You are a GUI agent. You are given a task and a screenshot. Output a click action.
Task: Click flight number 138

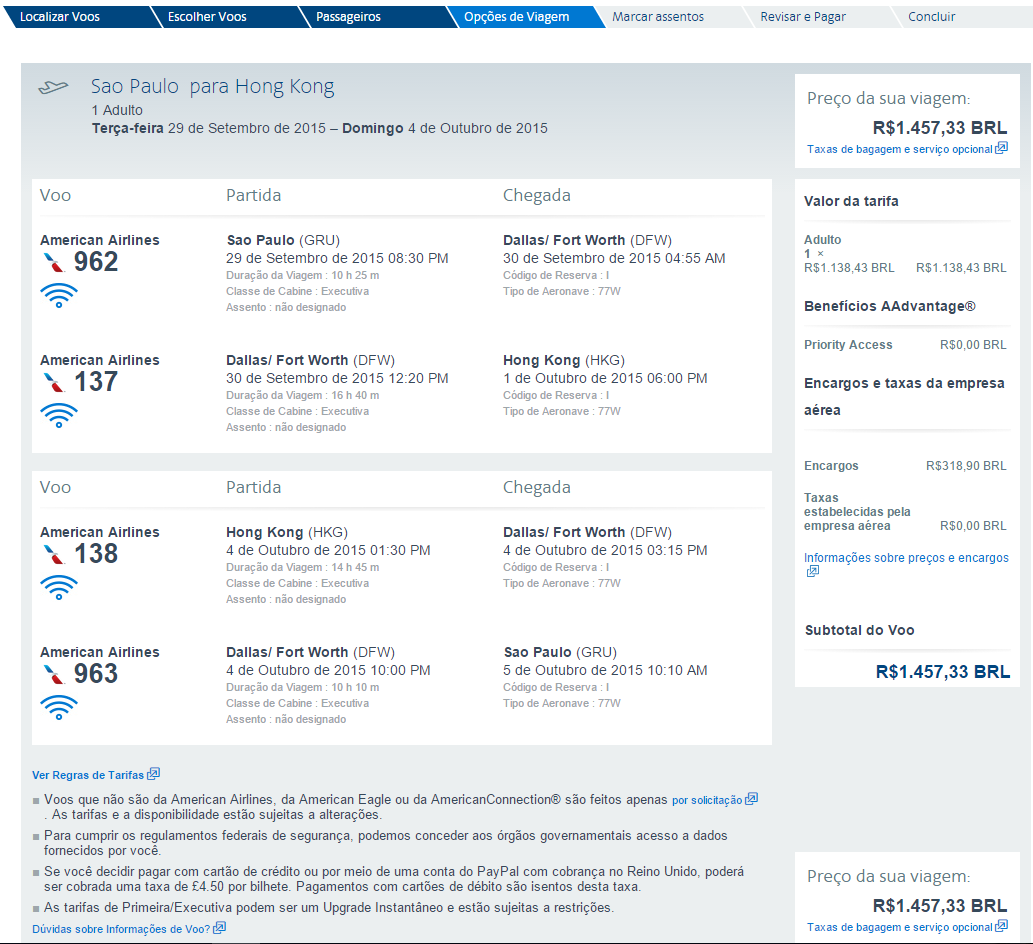96,554
